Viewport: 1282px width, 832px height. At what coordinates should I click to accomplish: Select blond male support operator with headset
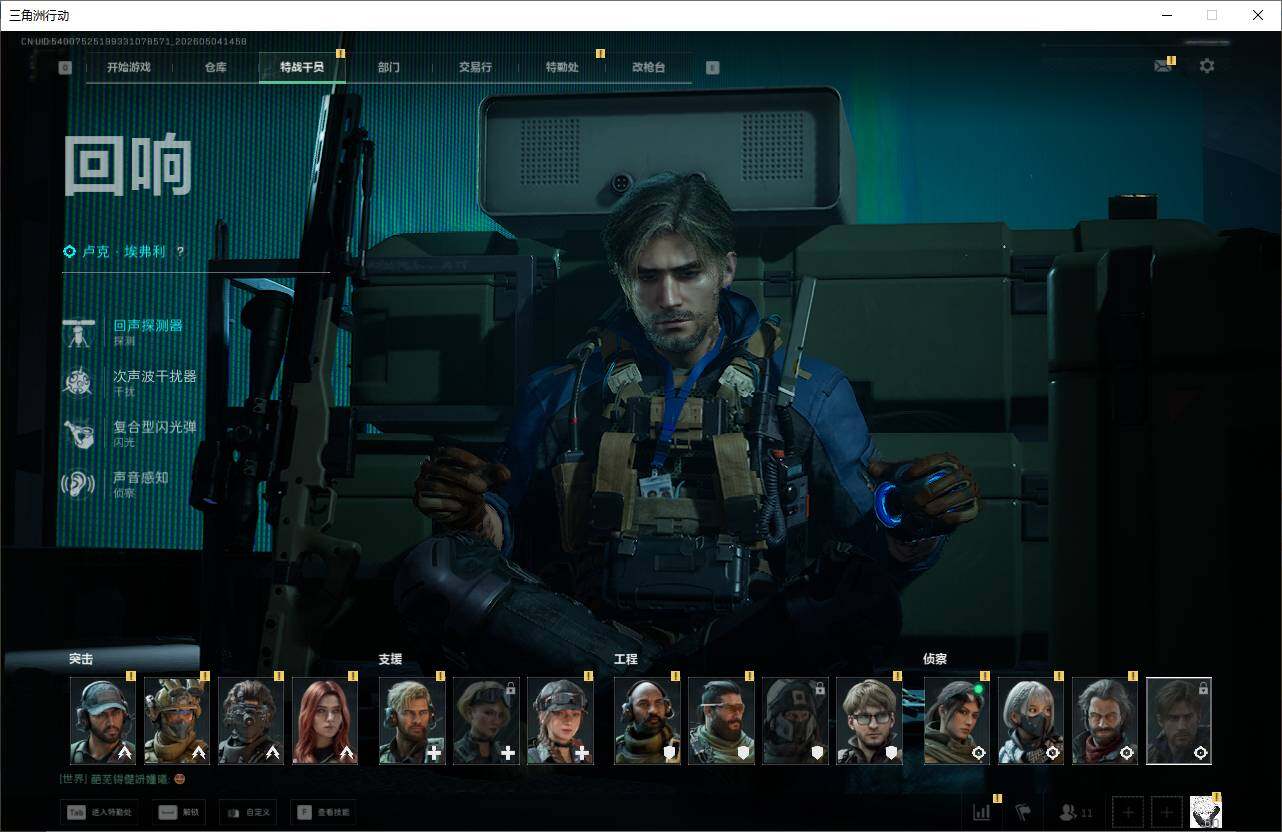[412, 721]
